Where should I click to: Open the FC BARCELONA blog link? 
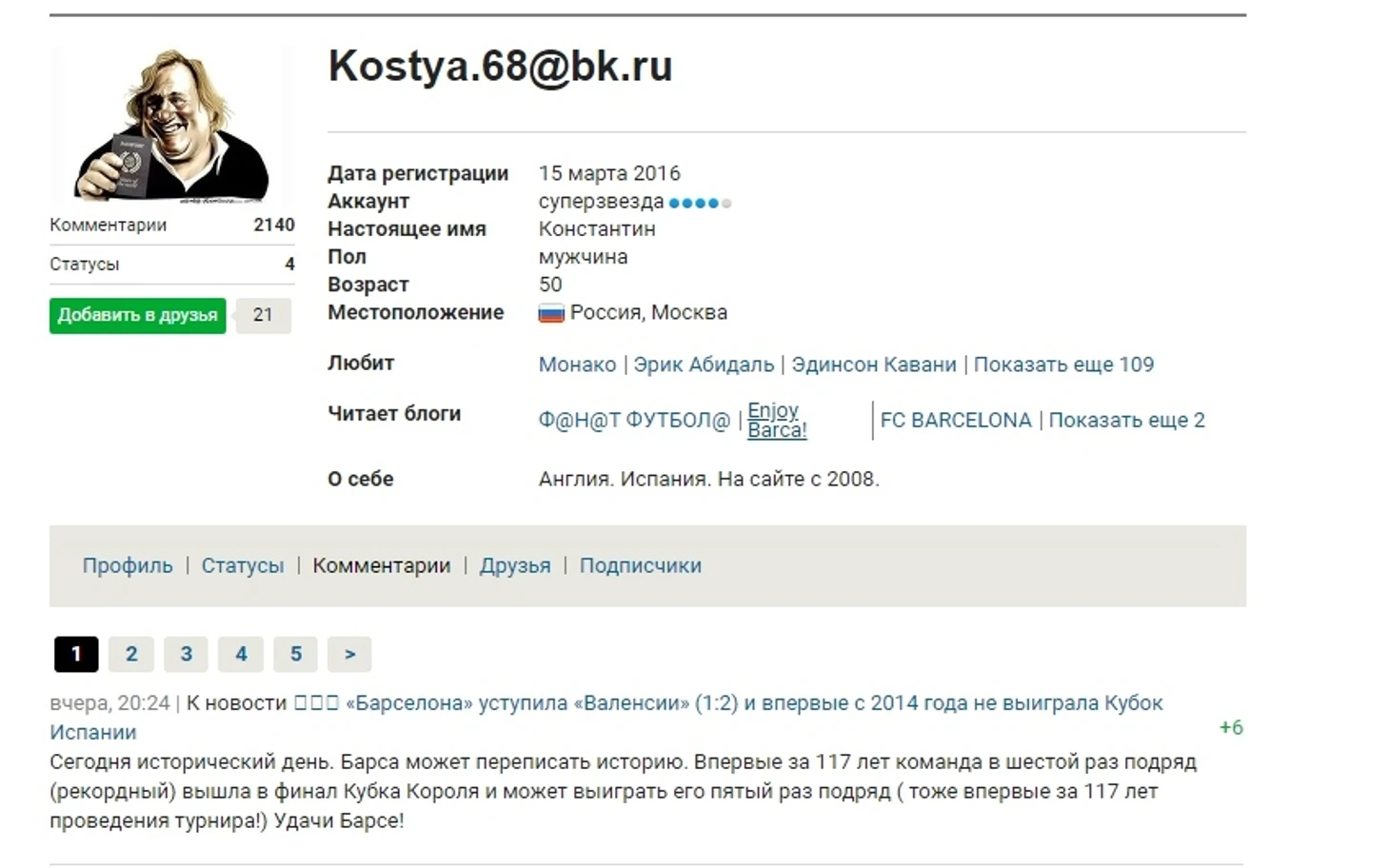(956, 420)
